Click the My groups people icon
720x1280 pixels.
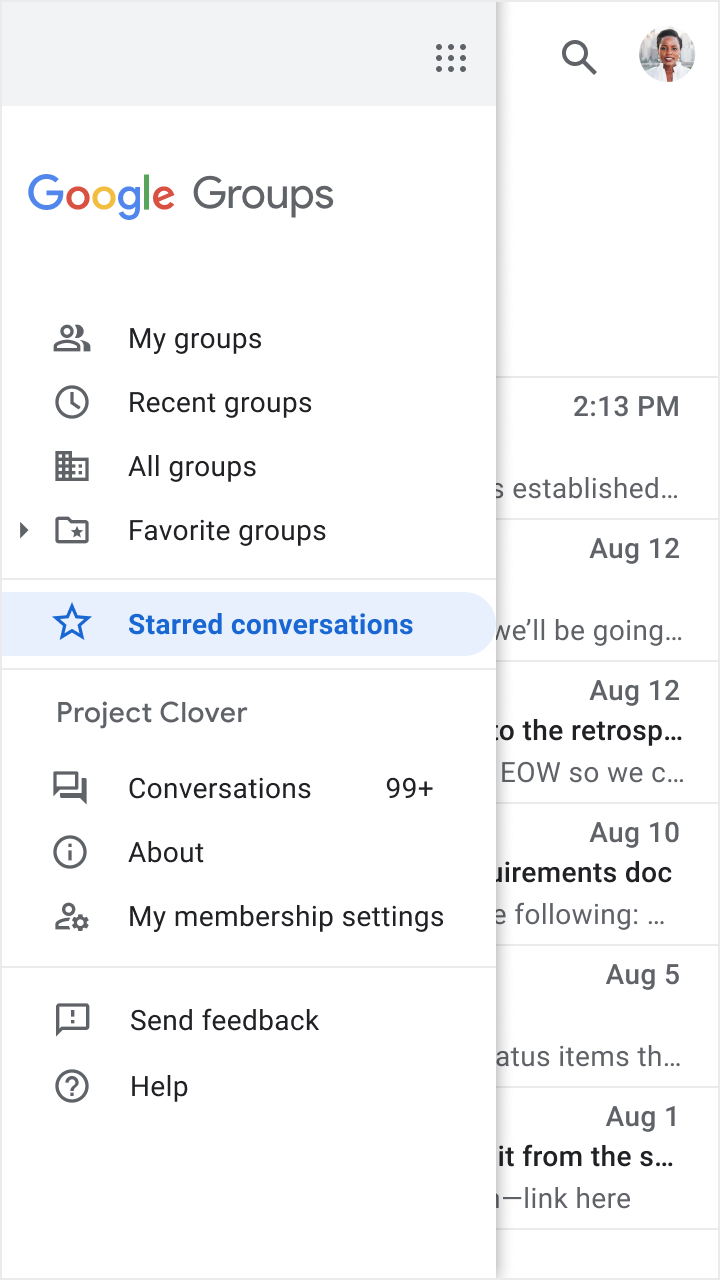point(71,339)
